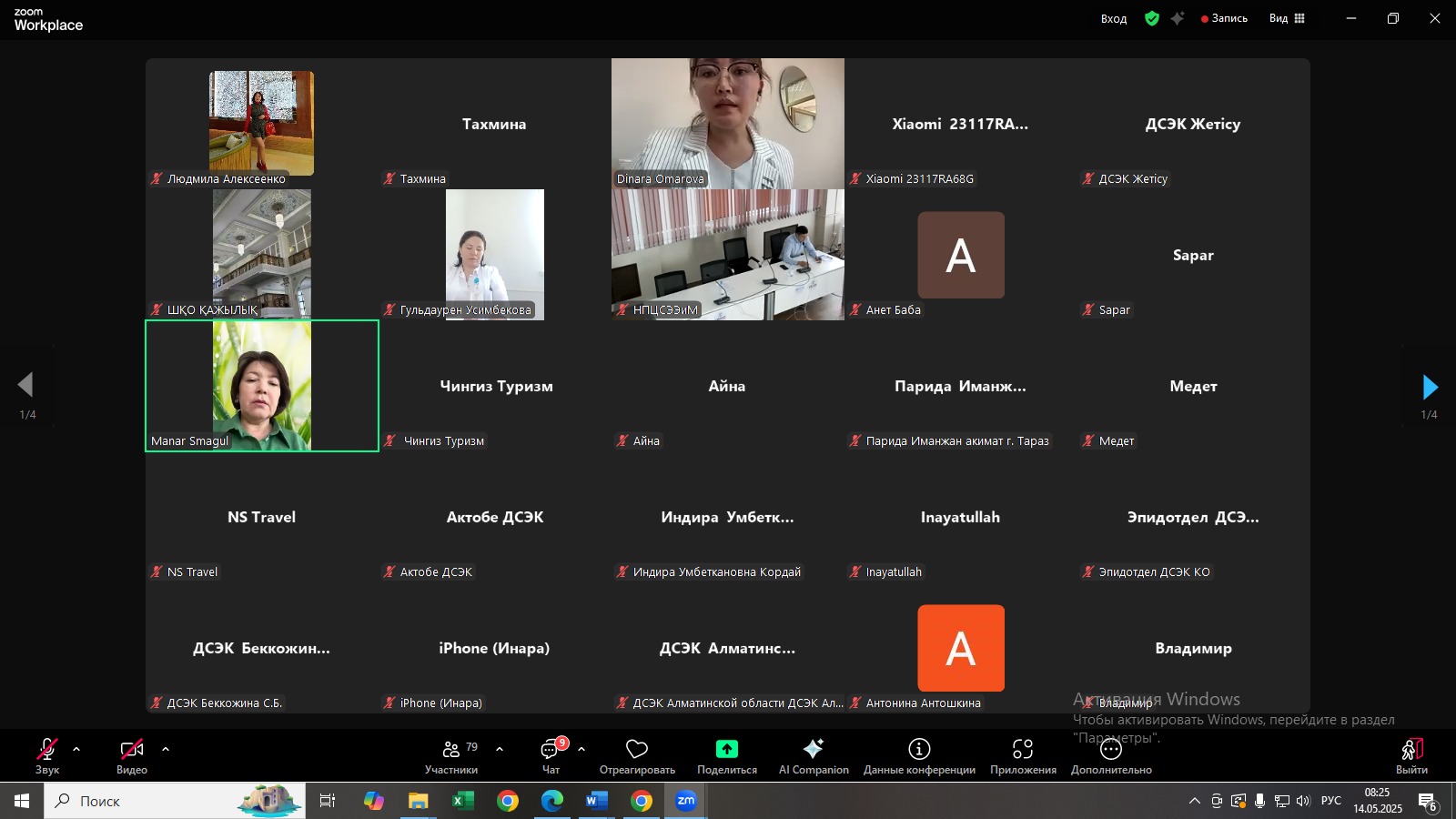
Task: Open conference info icon
Action: point(919,749)
